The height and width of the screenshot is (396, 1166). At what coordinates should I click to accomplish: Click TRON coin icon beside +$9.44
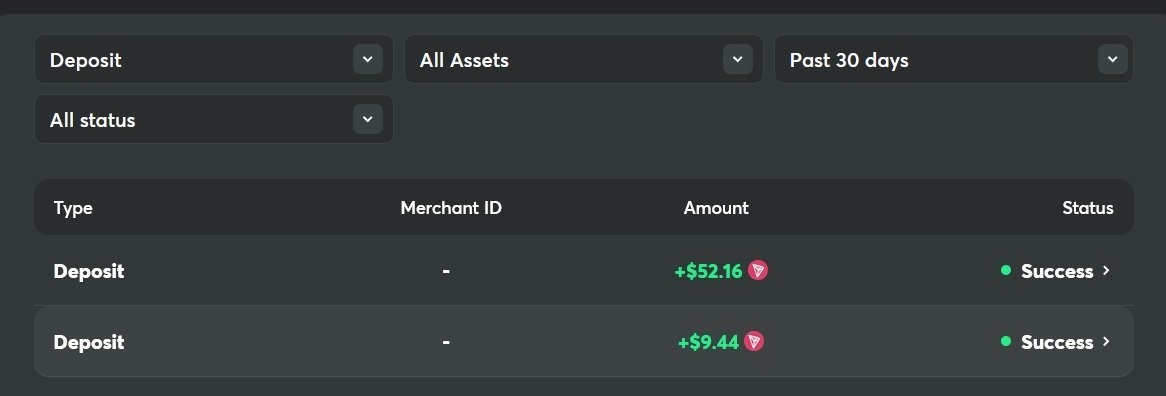point(754,341)
